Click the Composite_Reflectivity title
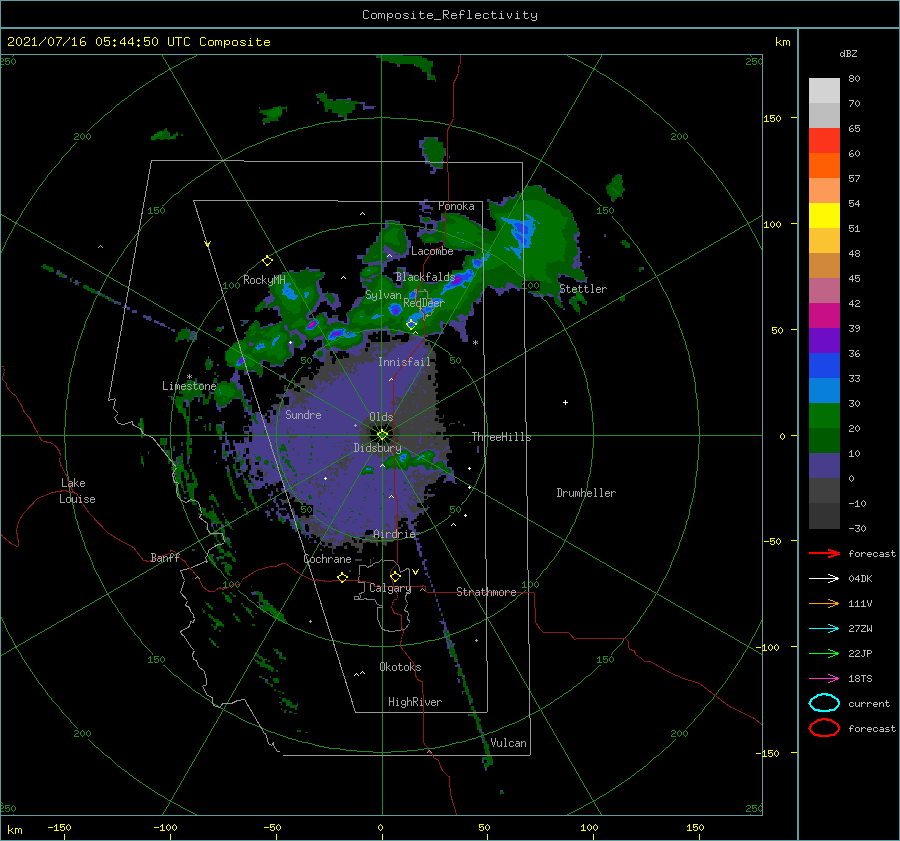This screenshot has height=841, width=900. point(450,15)
